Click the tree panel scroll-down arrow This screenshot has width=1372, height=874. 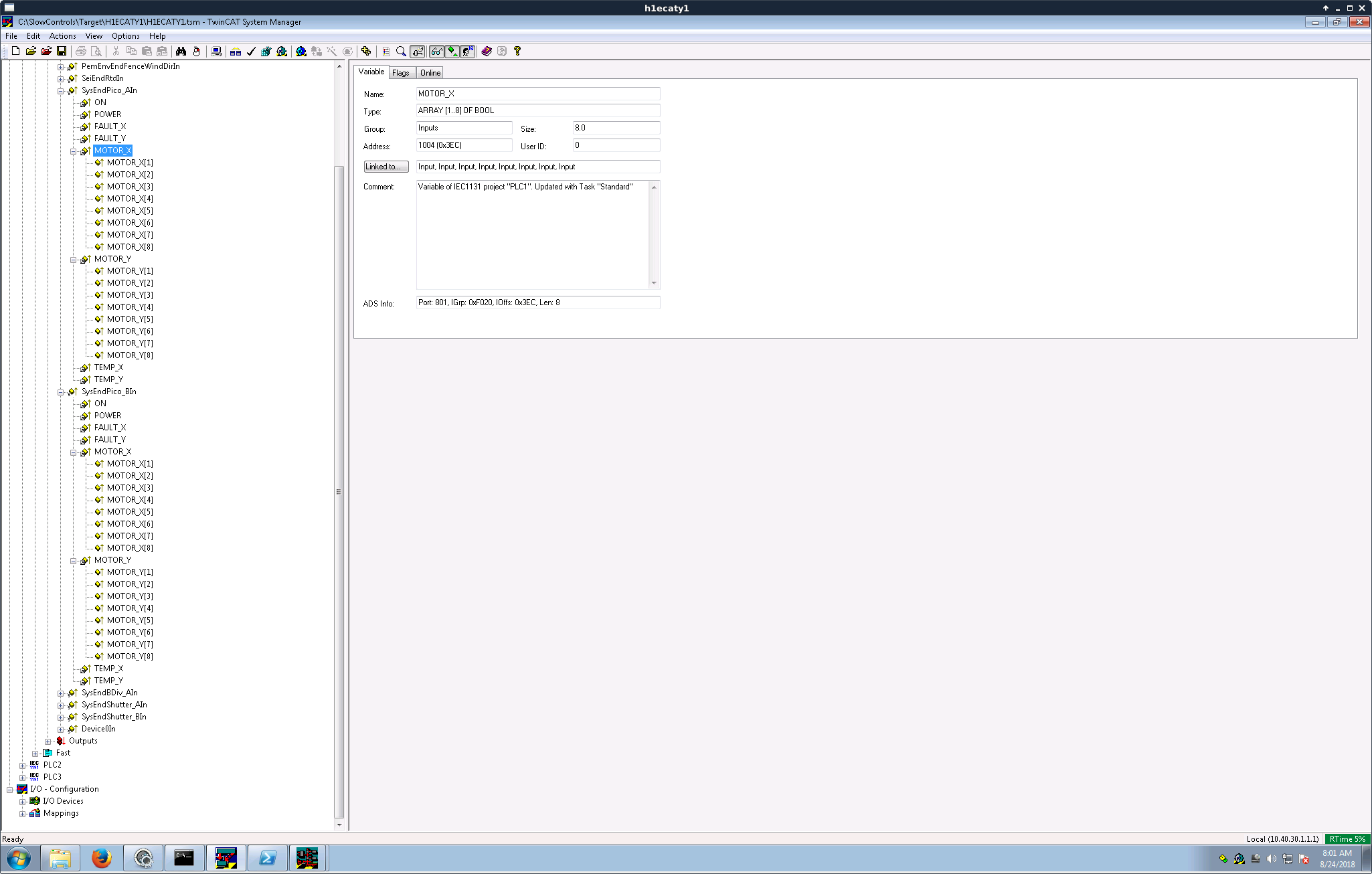click(x=339, y=824)
